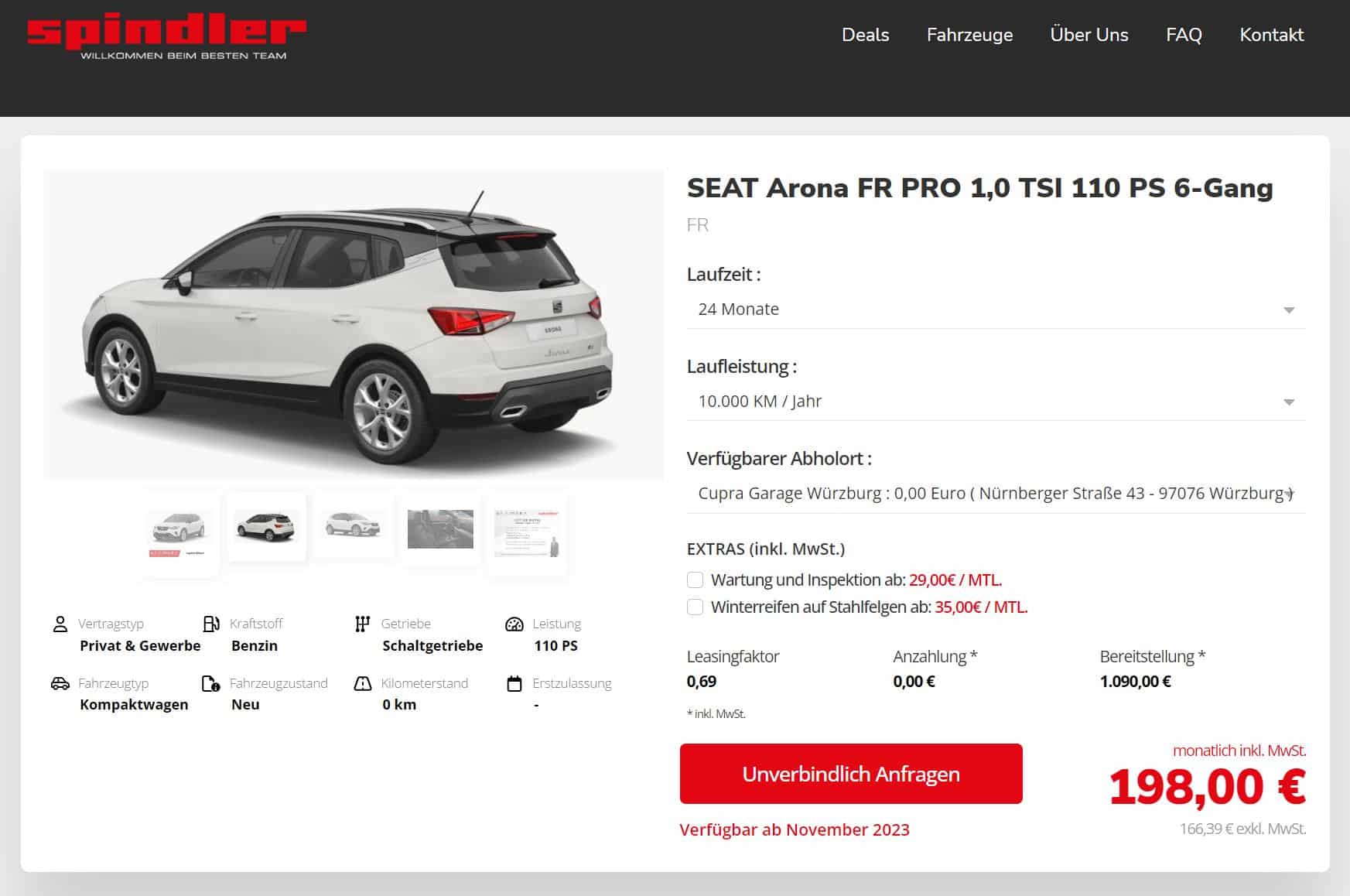Click the Fahrzeugzustand document icon
1350x896 pixels.
[x=211, y=683]
